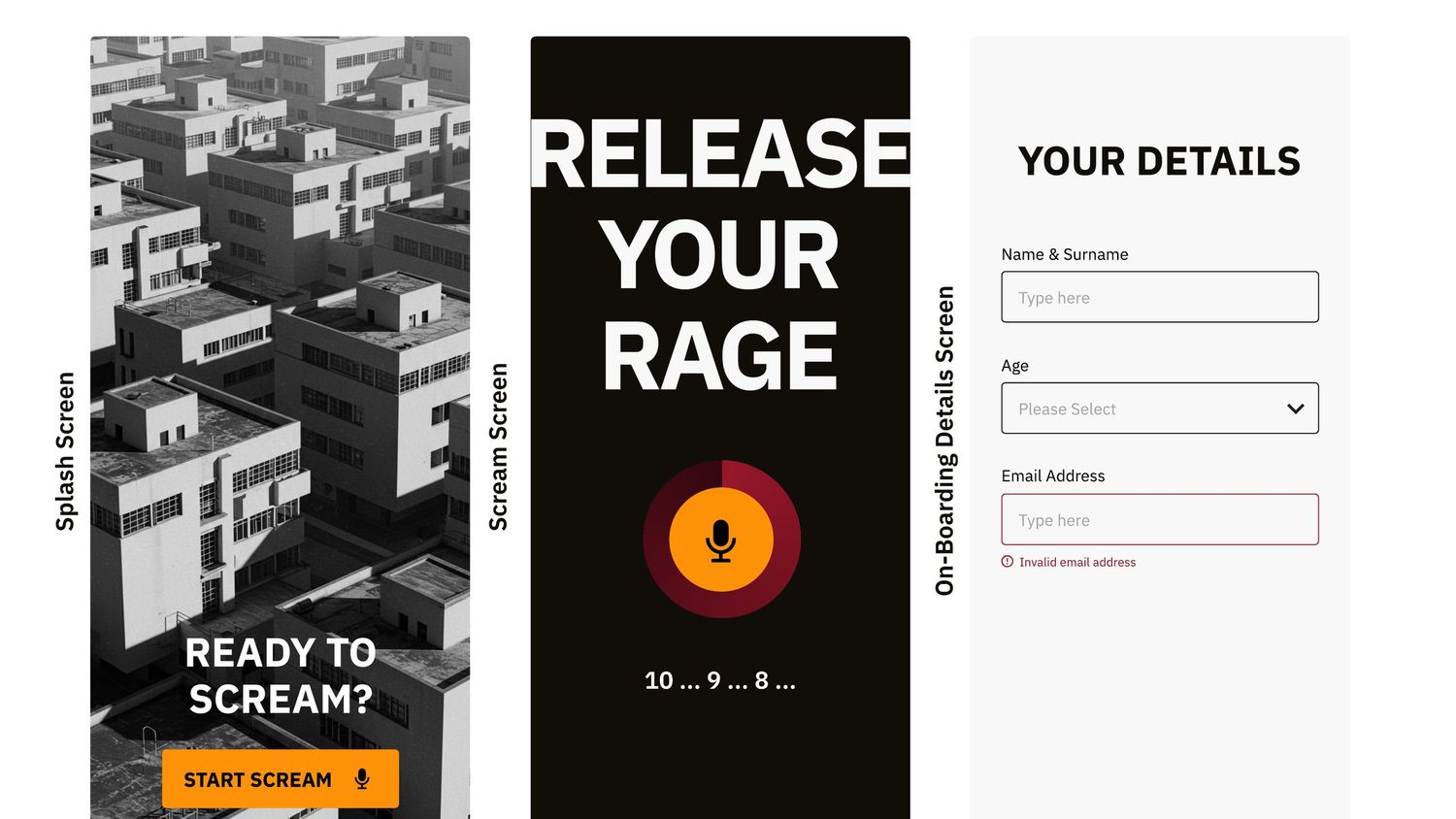This screenshot has height=819, width=1456.
Task: Click the Invalid email address message
Action: pyautogui.click(x=1077, y=562)
